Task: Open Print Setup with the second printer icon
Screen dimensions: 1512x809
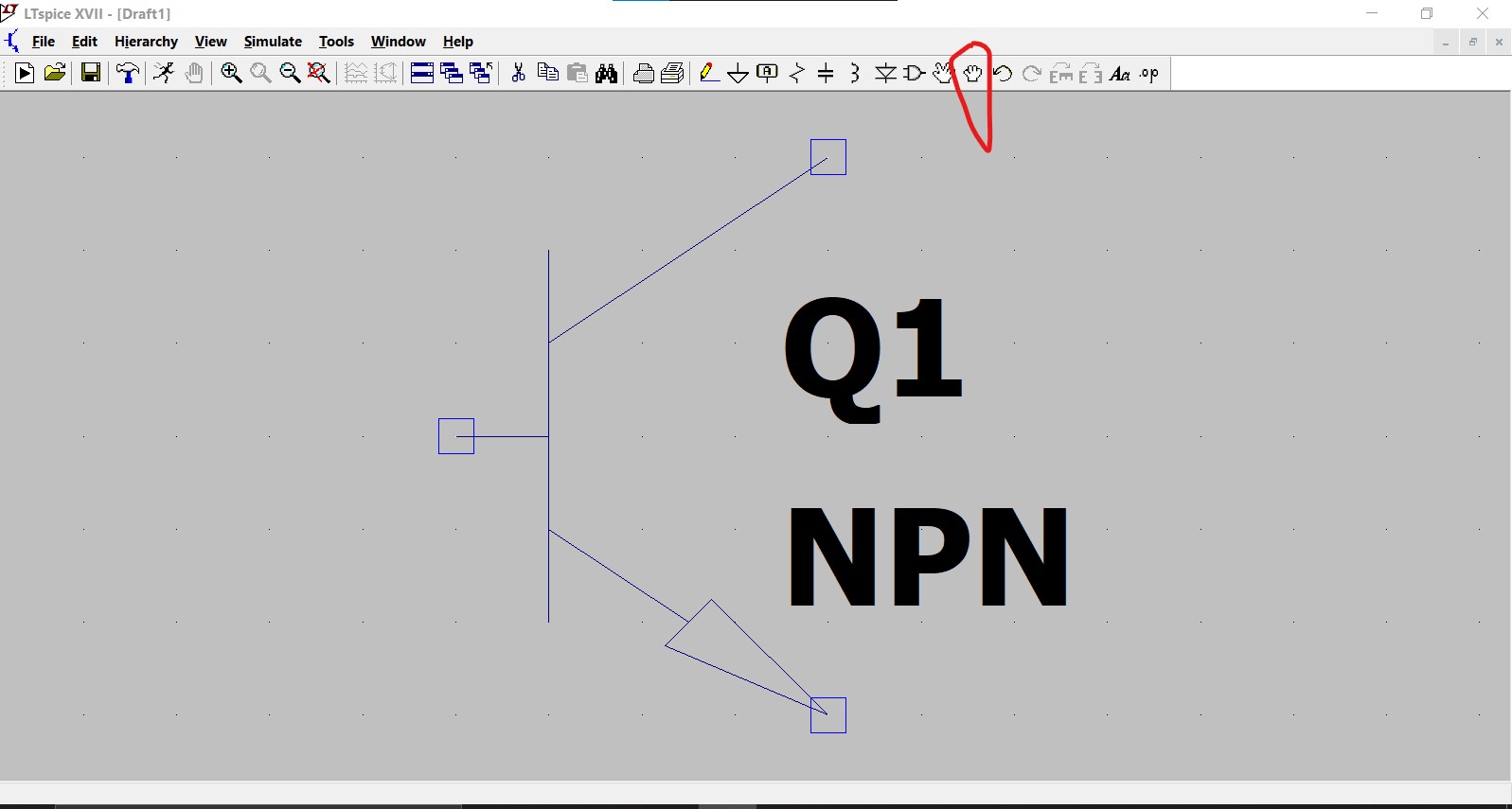Action: point(673,74)
